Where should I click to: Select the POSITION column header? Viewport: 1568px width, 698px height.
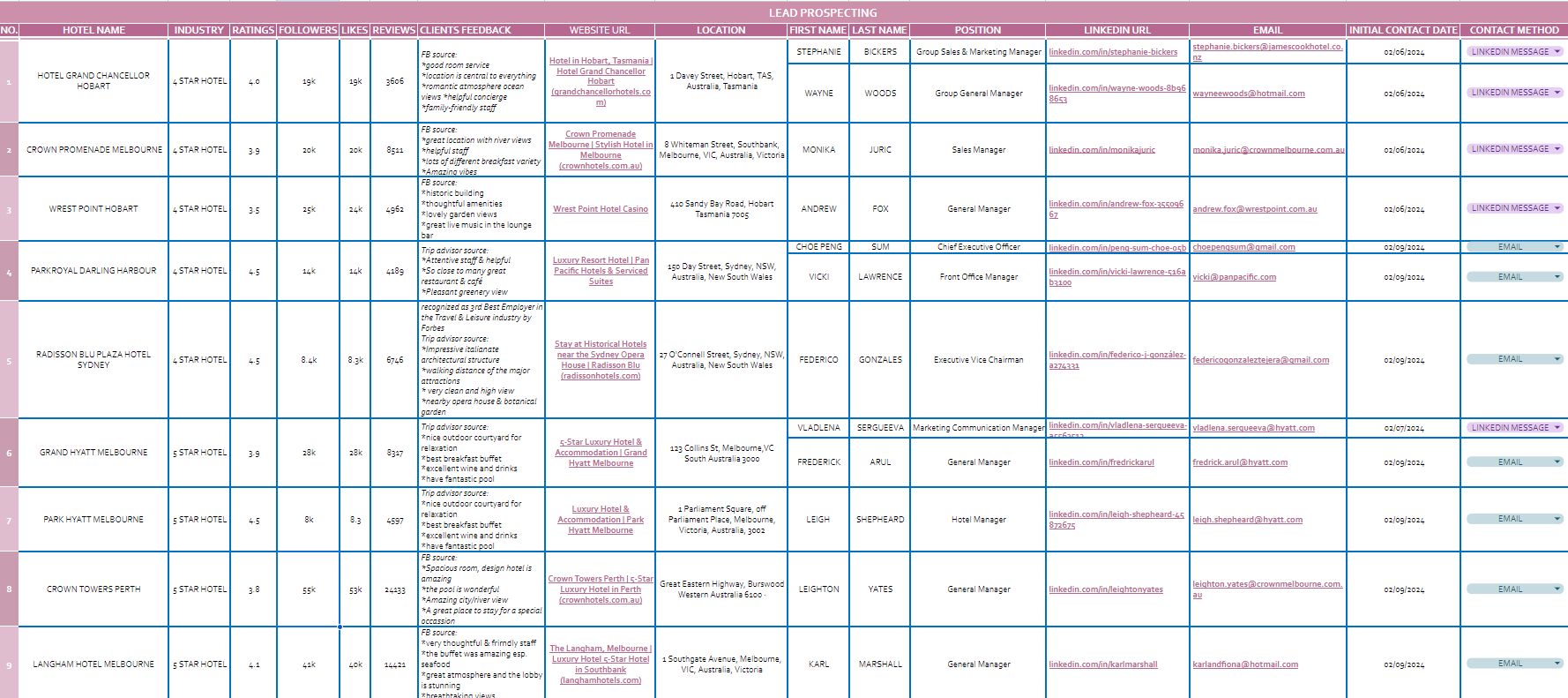tap(978, 30)
